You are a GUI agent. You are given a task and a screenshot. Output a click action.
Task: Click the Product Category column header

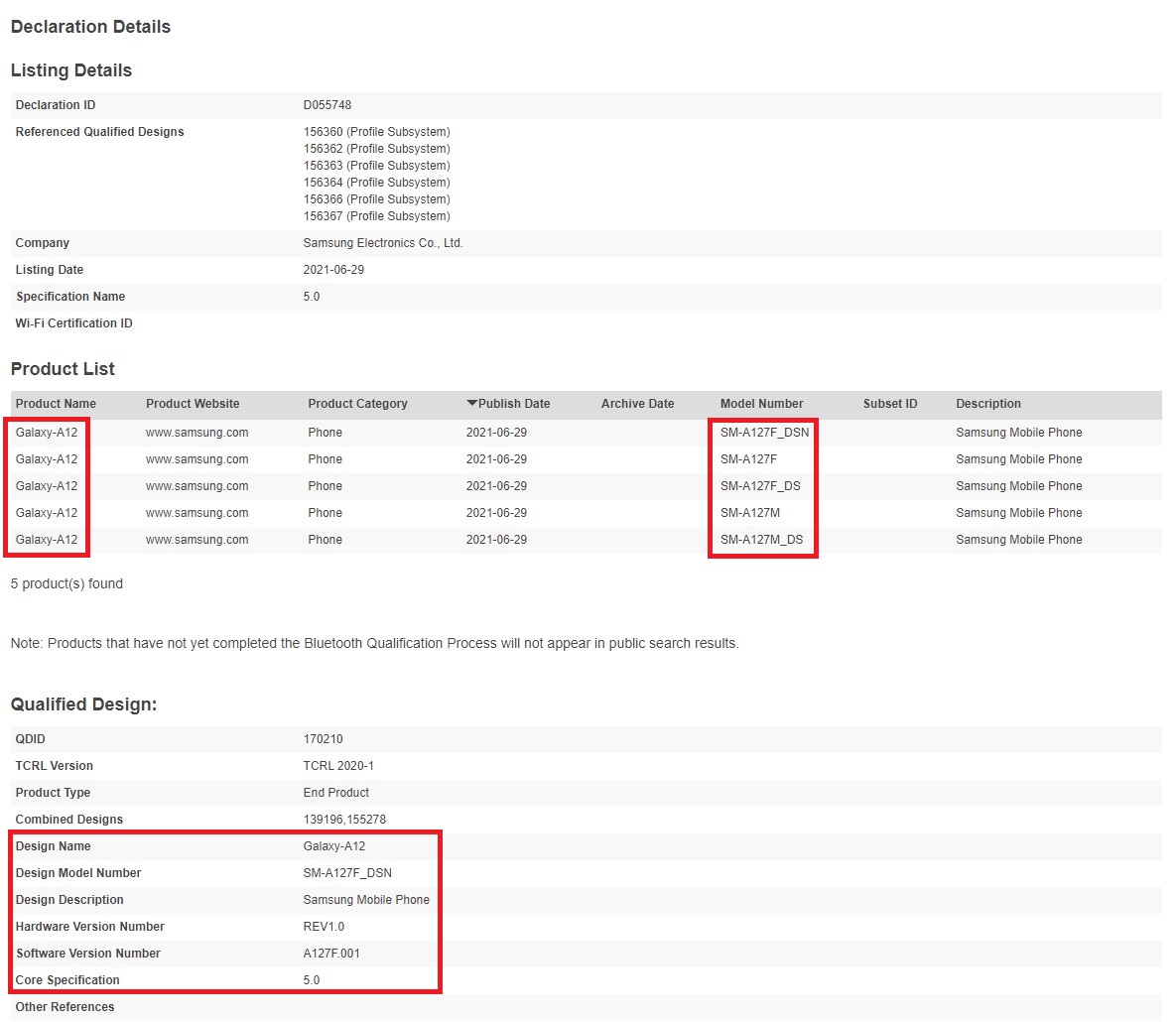(357, 404)
